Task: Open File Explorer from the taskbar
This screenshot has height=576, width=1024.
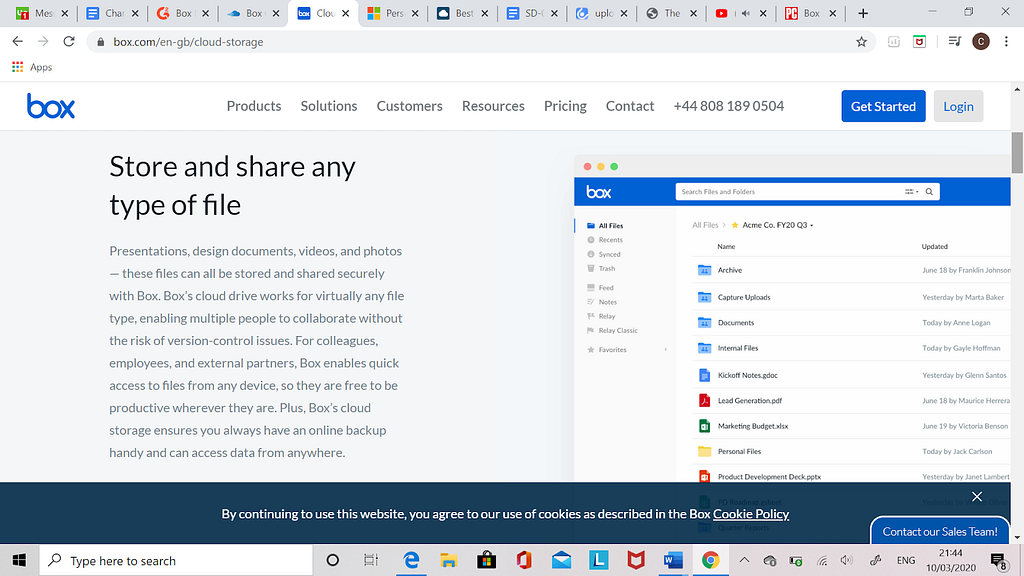Action: (x=448, y=560)
